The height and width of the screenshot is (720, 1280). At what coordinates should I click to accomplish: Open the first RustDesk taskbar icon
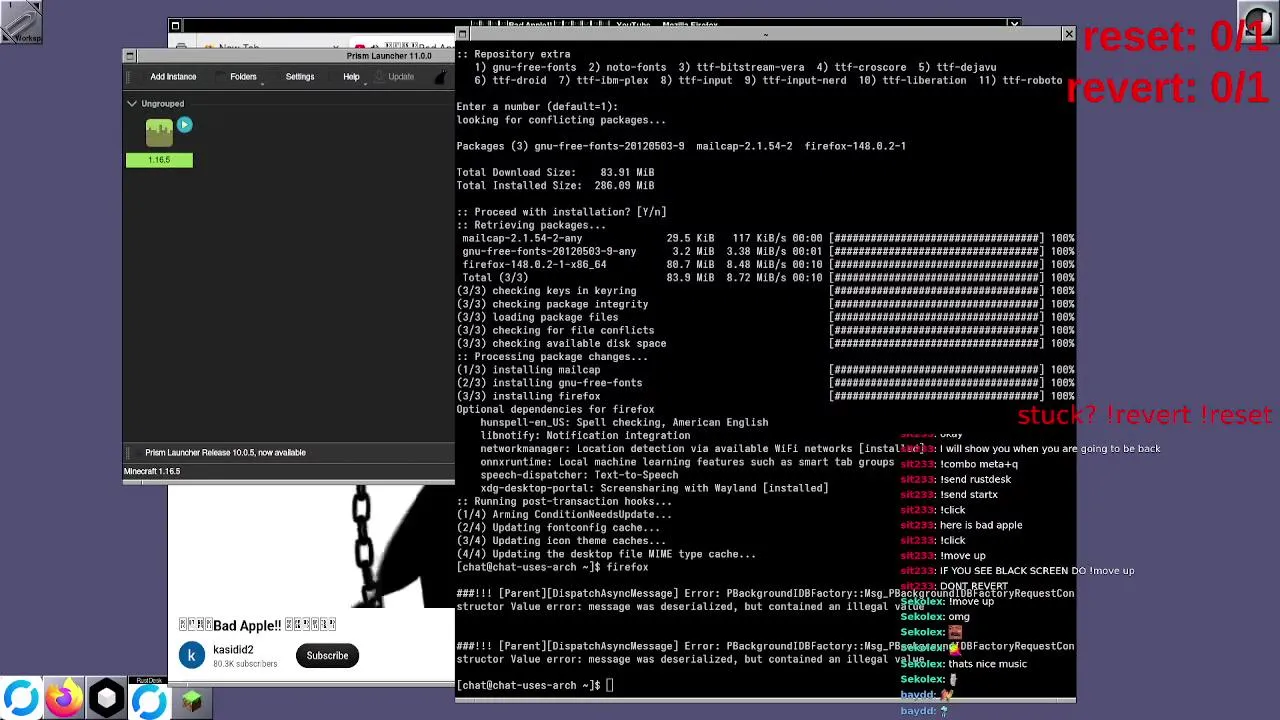click(21, 700)
